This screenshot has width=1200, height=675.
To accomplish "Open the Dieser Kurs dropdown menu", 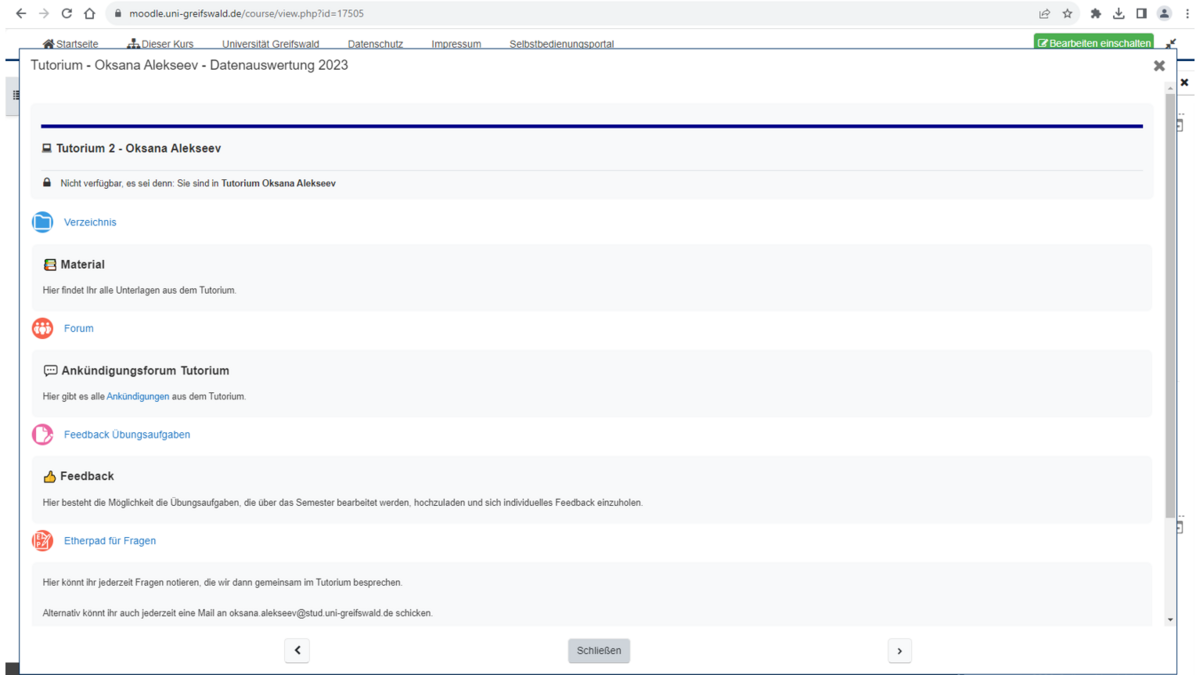I will [160, 44].
